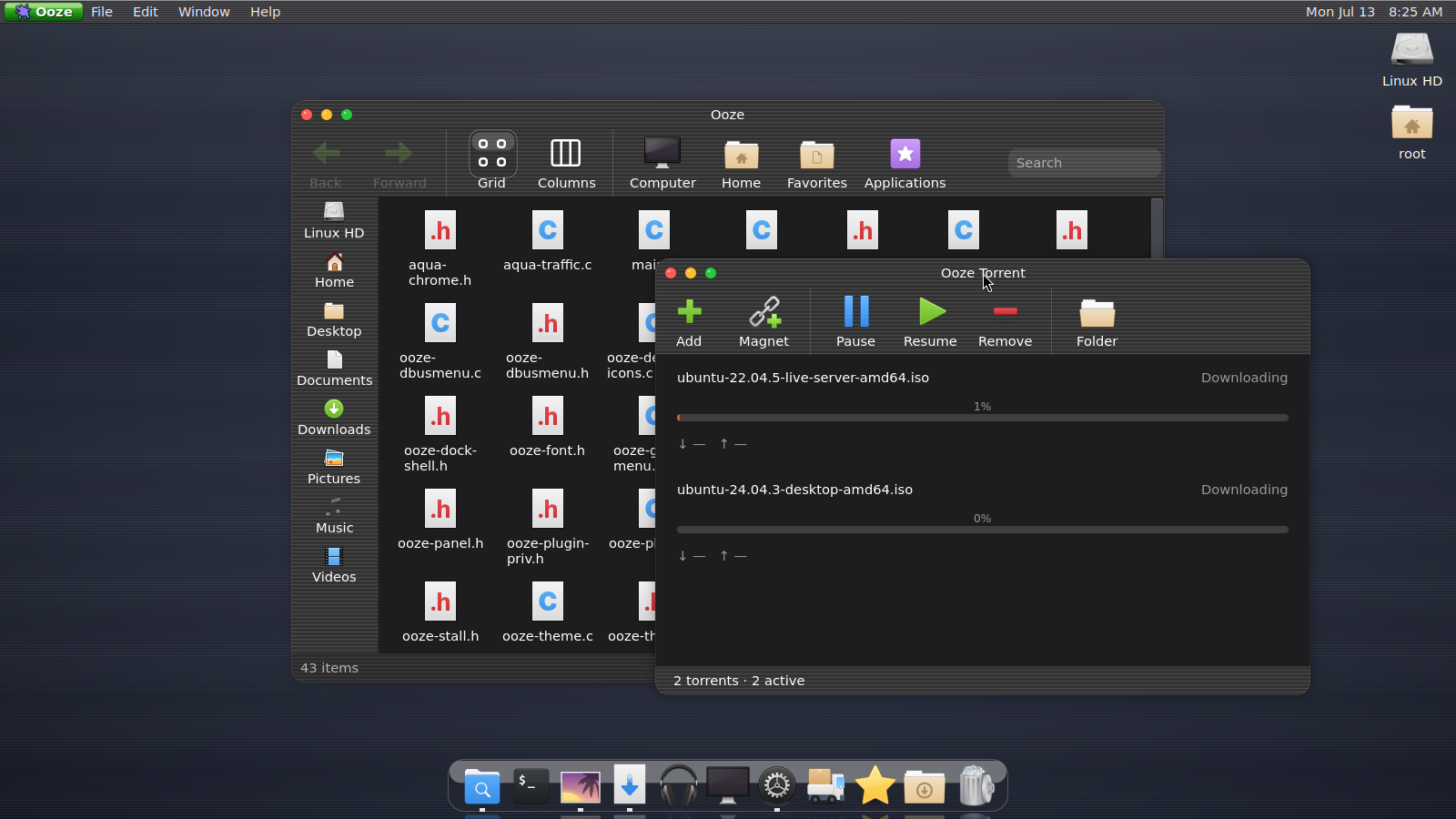Viewport: 1456px width, 819px height.
Task: Click the 1% progress bar of ubuntu-22.04.5
Action: (x=982, y=418)
